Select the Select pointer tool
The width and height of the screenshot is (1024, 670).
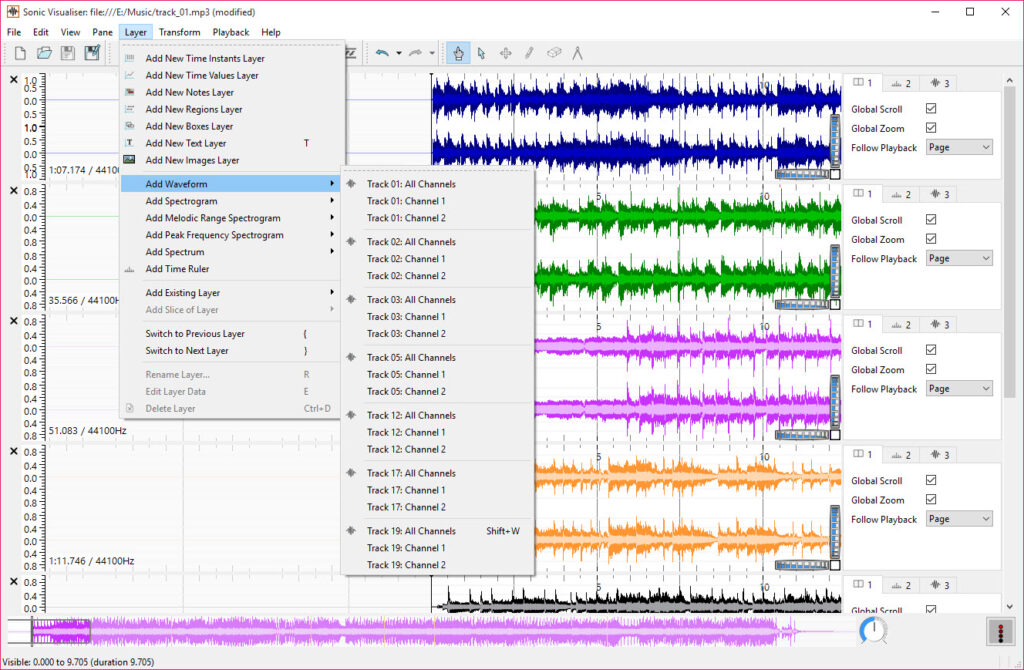[x=482, y=54]
